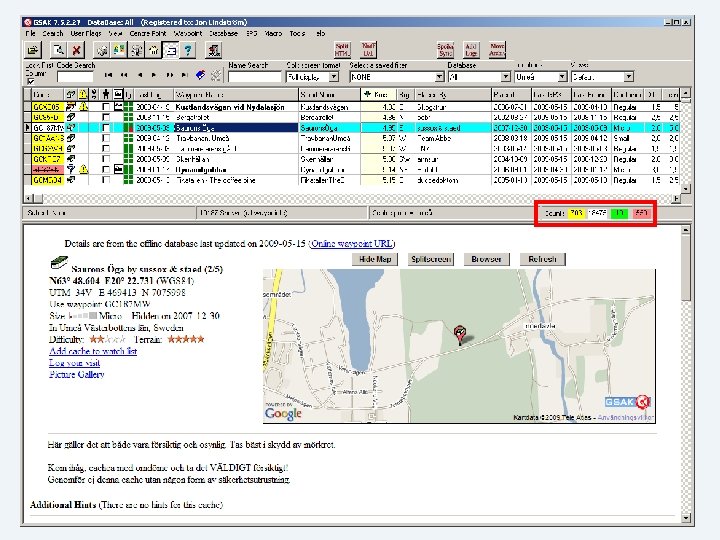The height and width of the screenshot is (540, 720).
Task: Click the red X delete toolbar icon
Action: tap(76, 50)
